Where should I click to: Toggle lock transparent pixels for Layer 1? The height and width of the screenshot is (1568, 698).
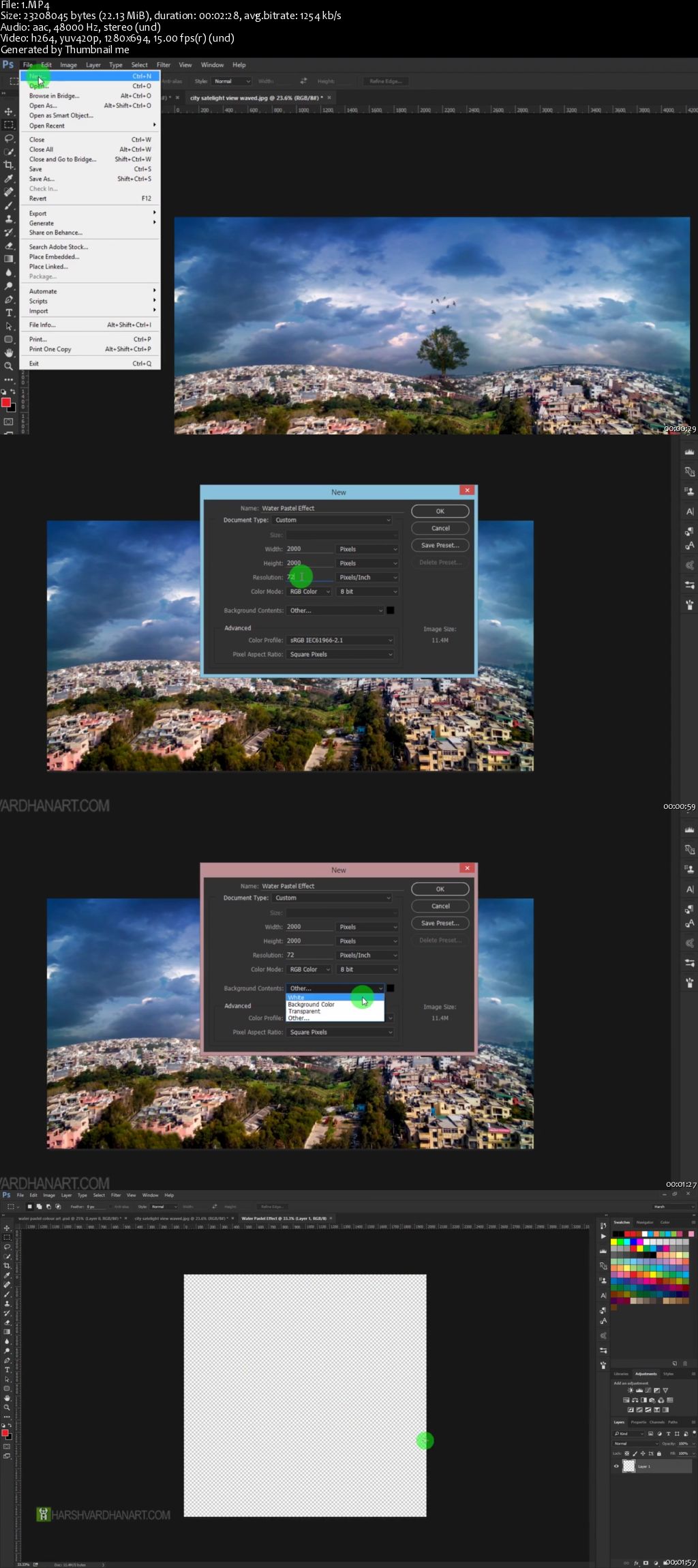pos(627,1453)
